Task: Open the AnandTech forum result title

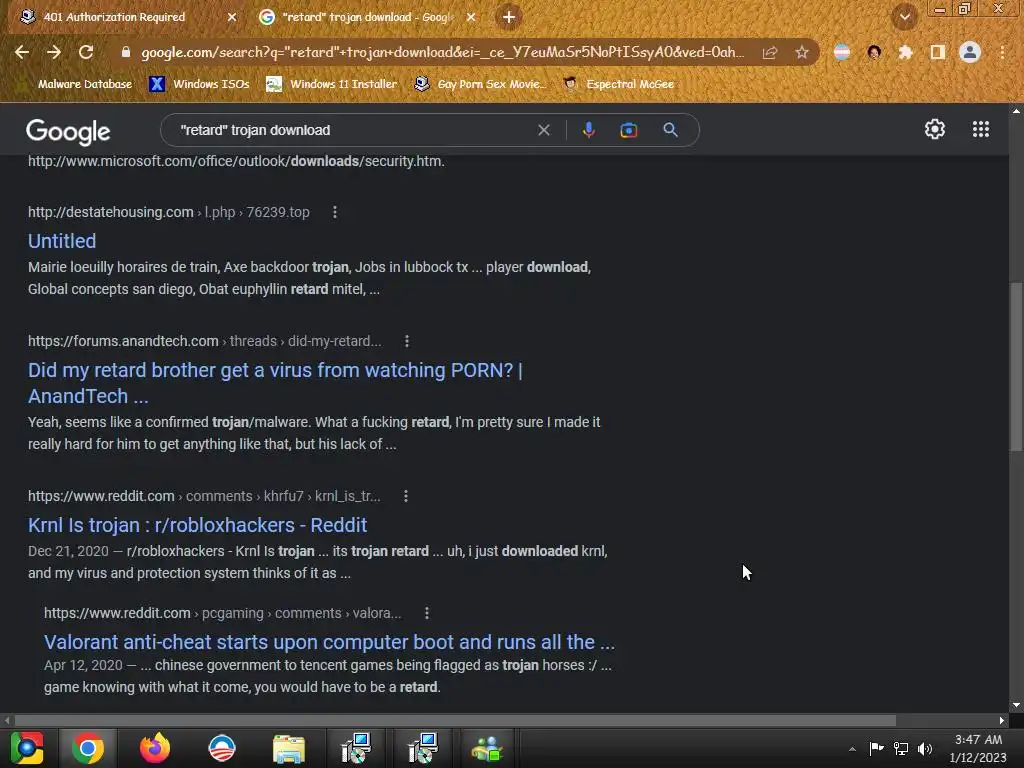Action: click(275, 383)
